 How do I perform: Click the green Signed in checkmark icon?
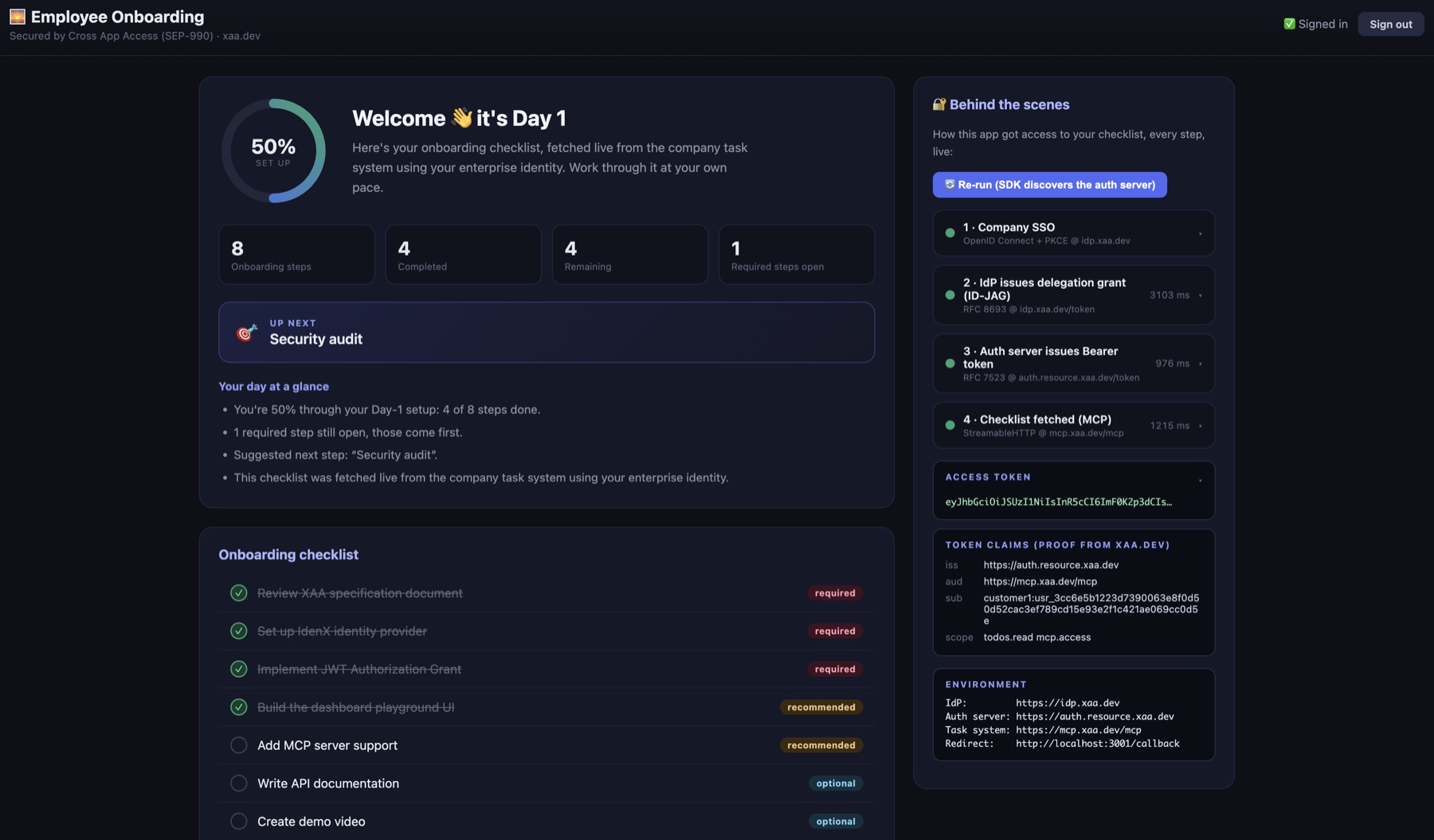(1289, 24)
